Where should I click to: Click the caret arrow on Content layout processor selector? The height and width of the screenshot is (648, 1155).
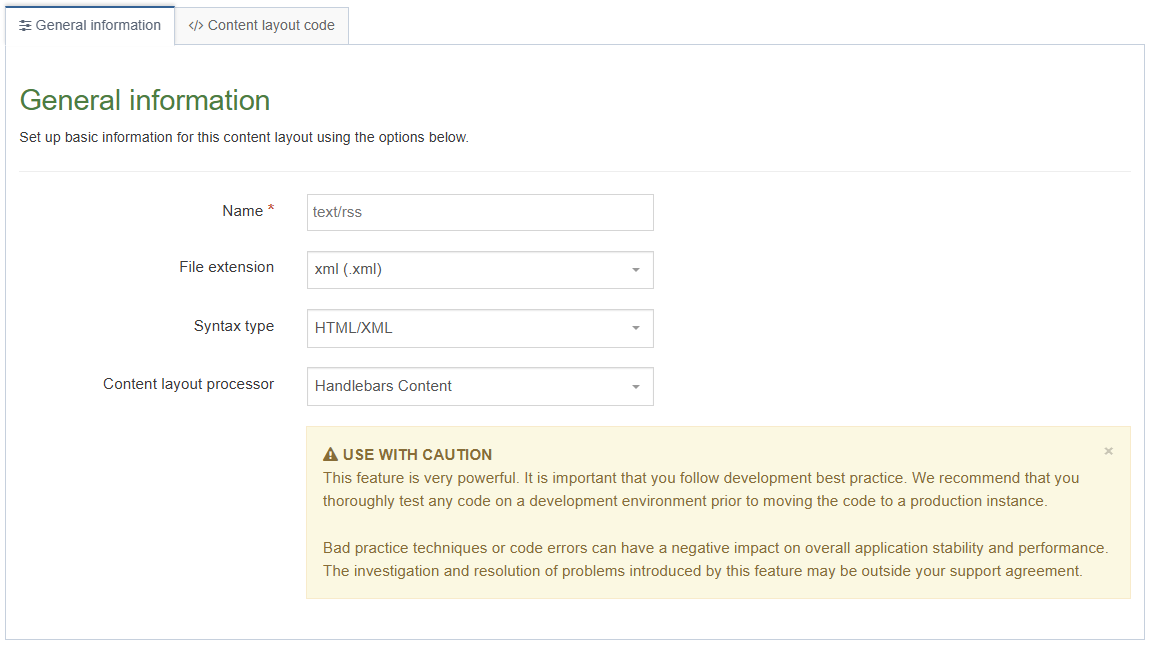click(x=637, y=386)
